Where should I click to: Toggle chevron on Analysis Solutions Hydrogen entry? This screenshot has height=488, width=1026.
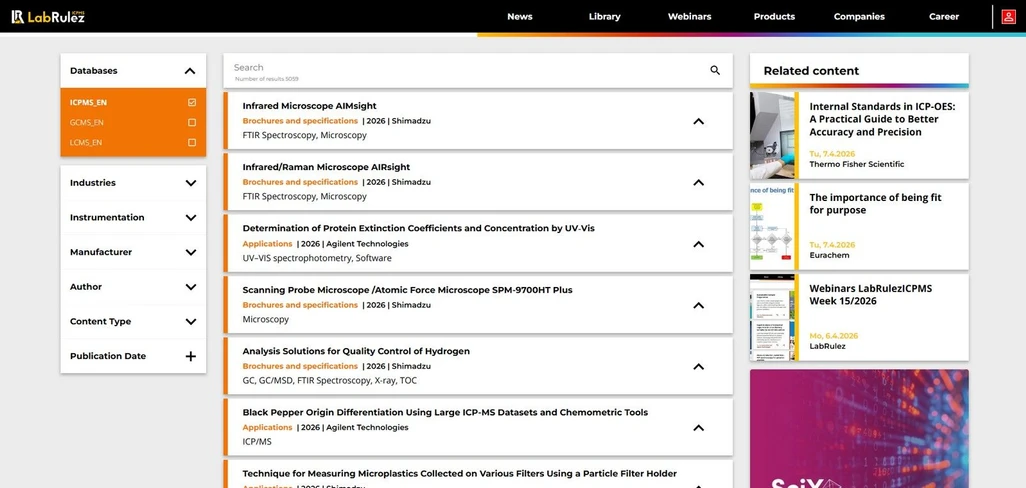698,367
